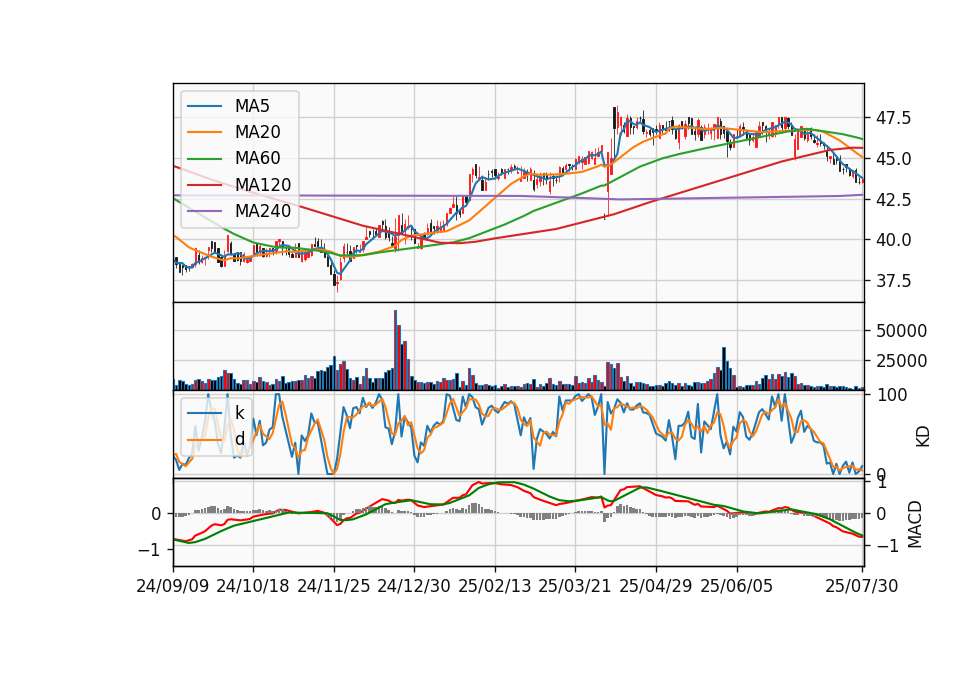Viewport: 960px width, 690px height.
Task: Click the 25/04/29 date label
Action: point(656,586)
